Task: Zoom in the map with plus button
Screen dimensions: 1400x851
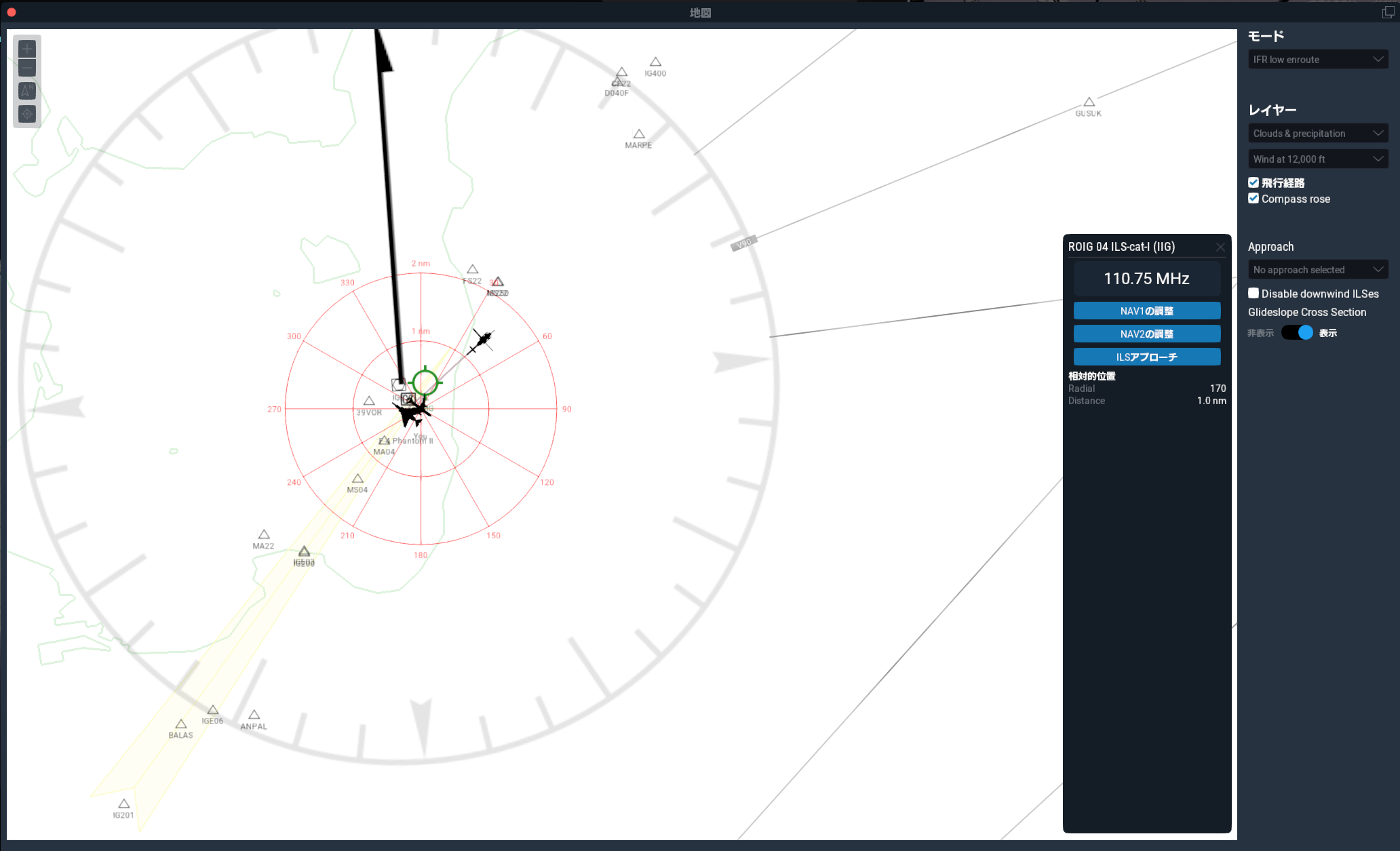Action: tap(27, 49)
